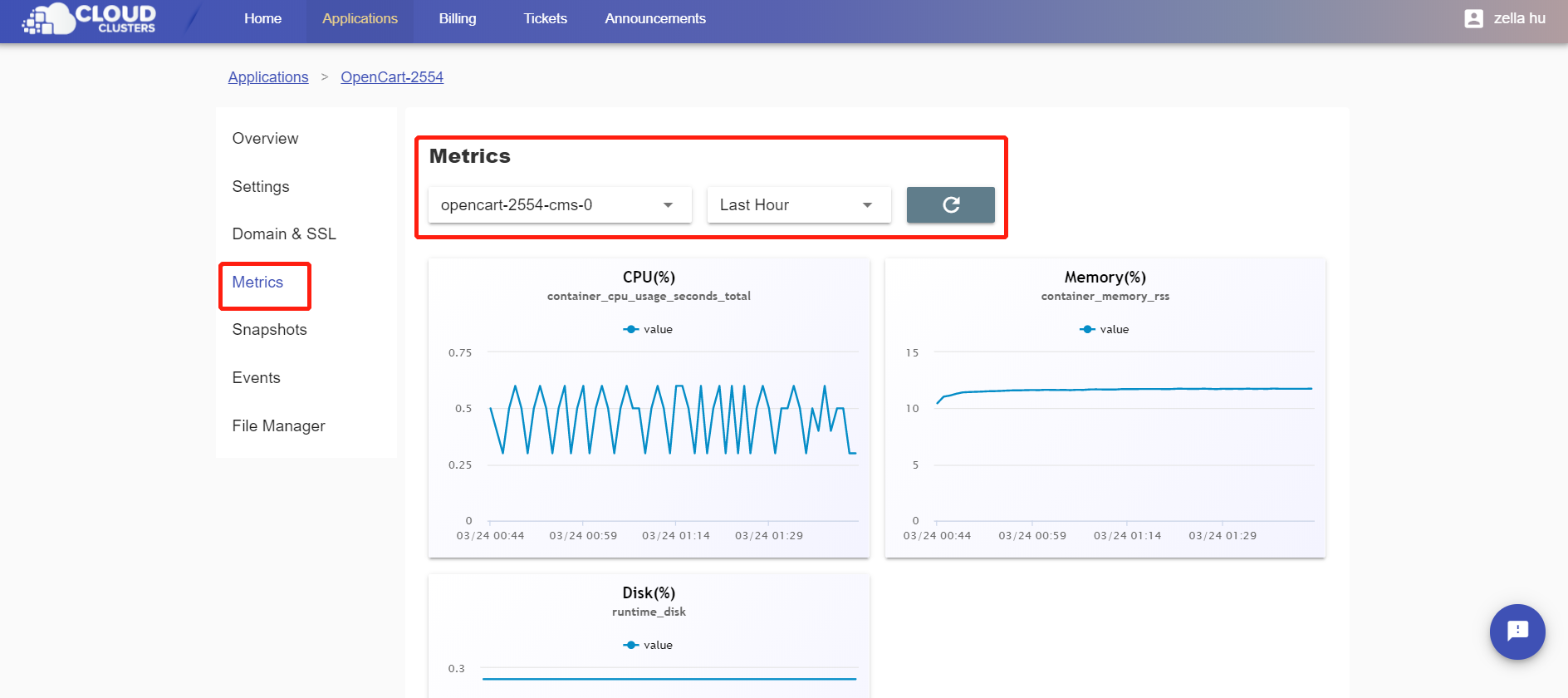The width and height of the screenshot is (1568, 698).
Task: Click the refresh metrics button
Action: [950, 204]
